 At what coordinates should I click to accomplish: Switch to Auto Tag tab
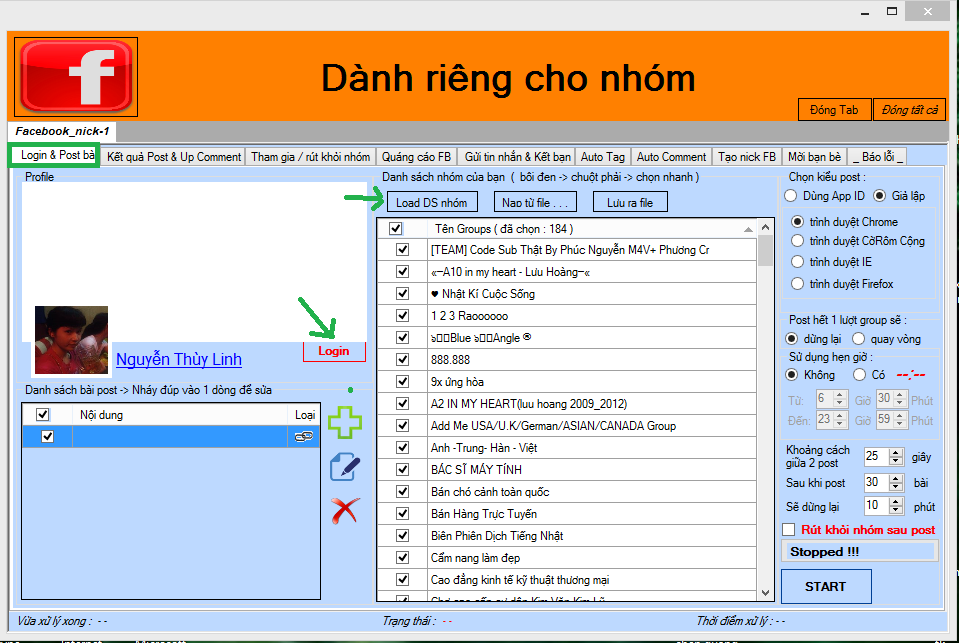coord(603,157)
